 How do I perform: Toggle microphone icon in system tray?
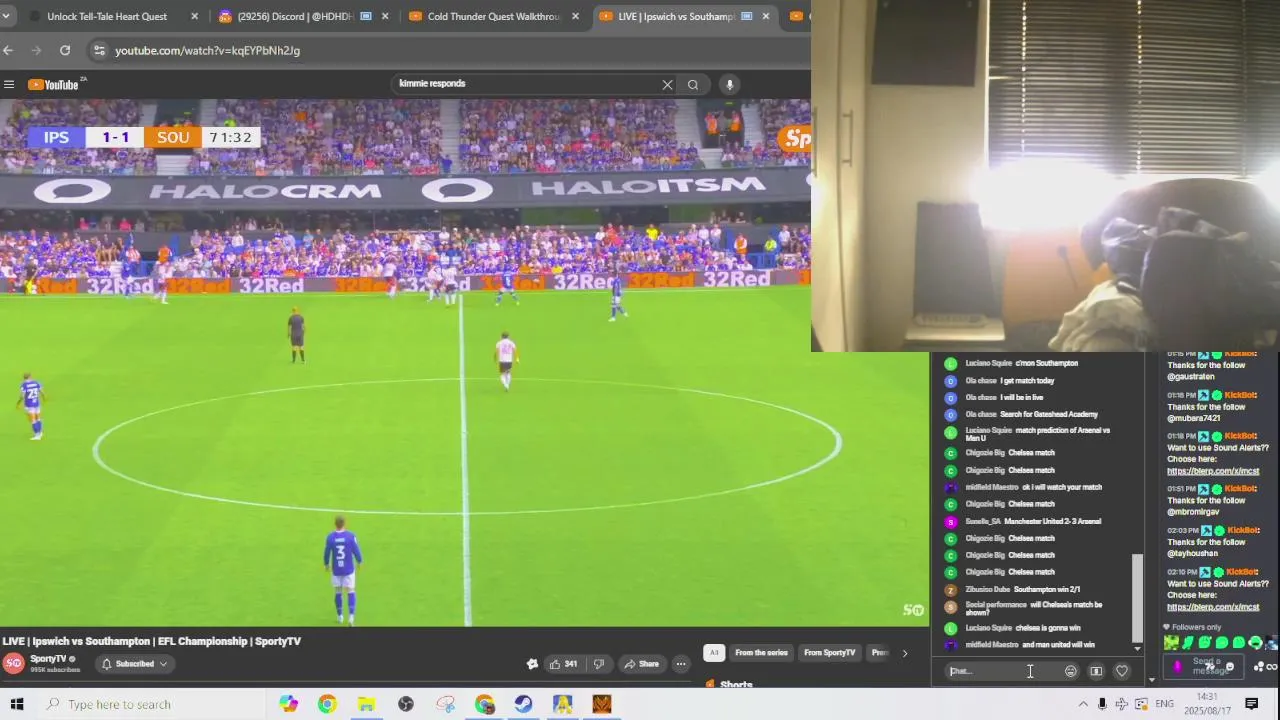(1102, 704)
